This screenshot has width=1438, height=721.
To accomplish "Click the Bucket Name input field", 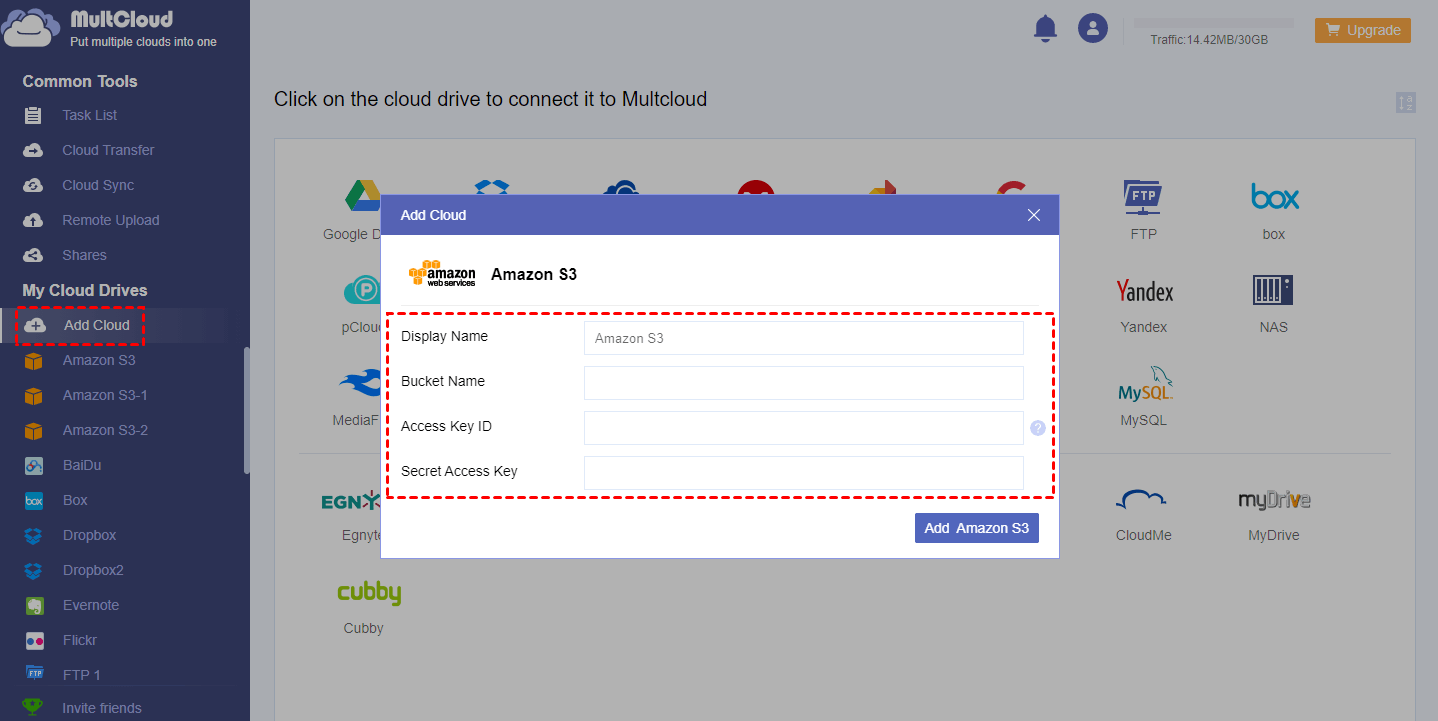I will click(x=804, y=383).
